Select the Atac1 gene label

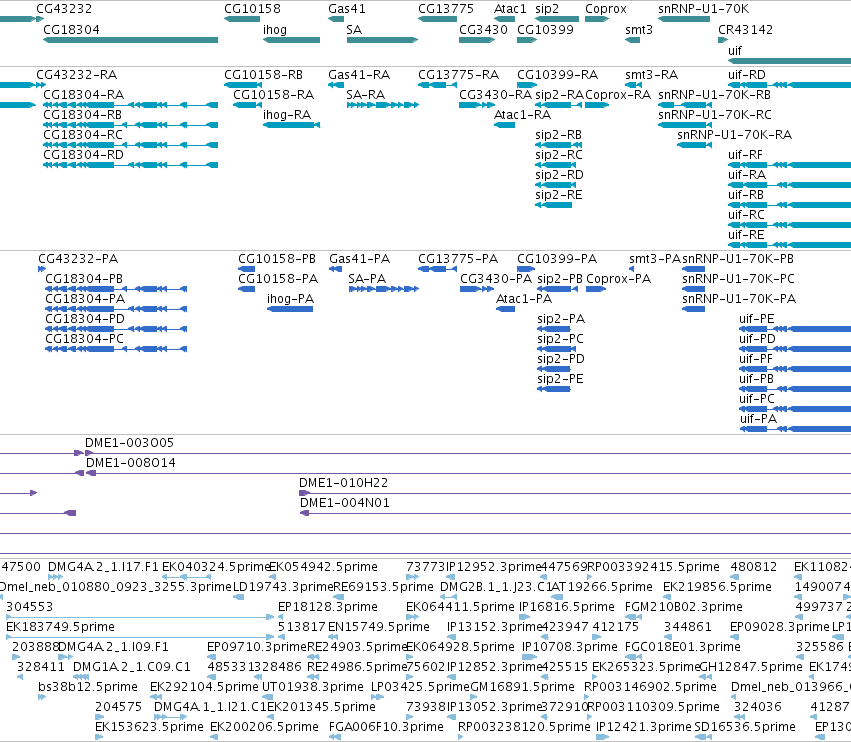510,9
